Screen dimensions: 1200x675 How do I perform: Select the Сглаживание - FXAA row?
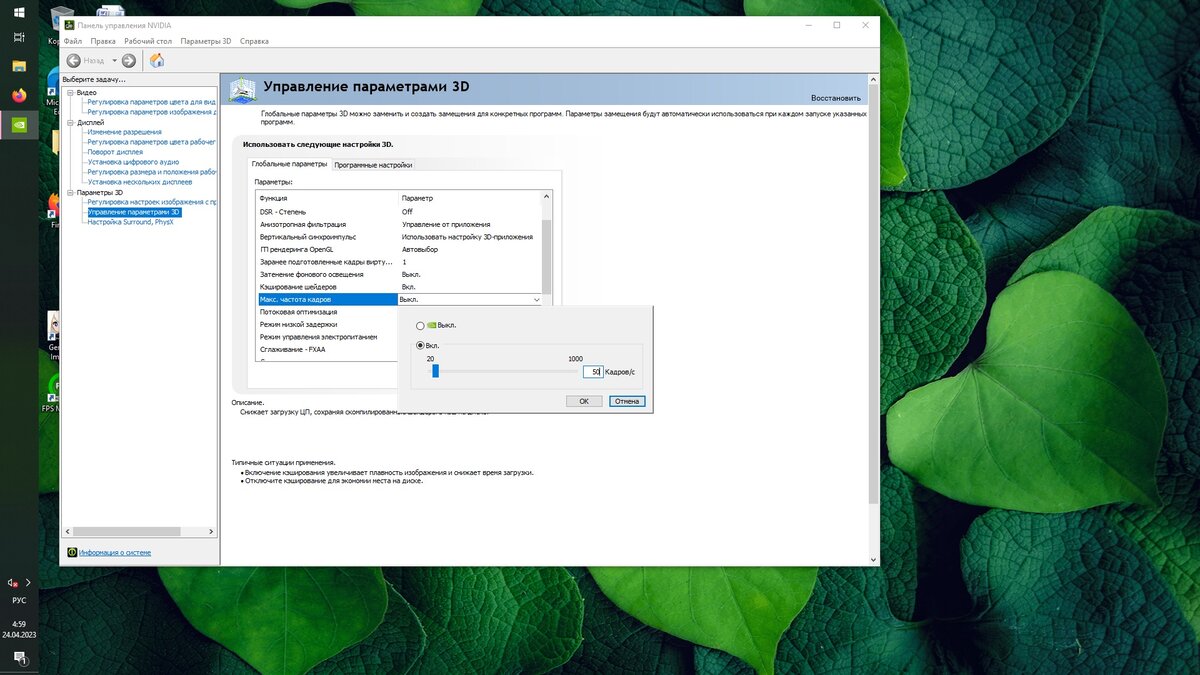[327, 349]
